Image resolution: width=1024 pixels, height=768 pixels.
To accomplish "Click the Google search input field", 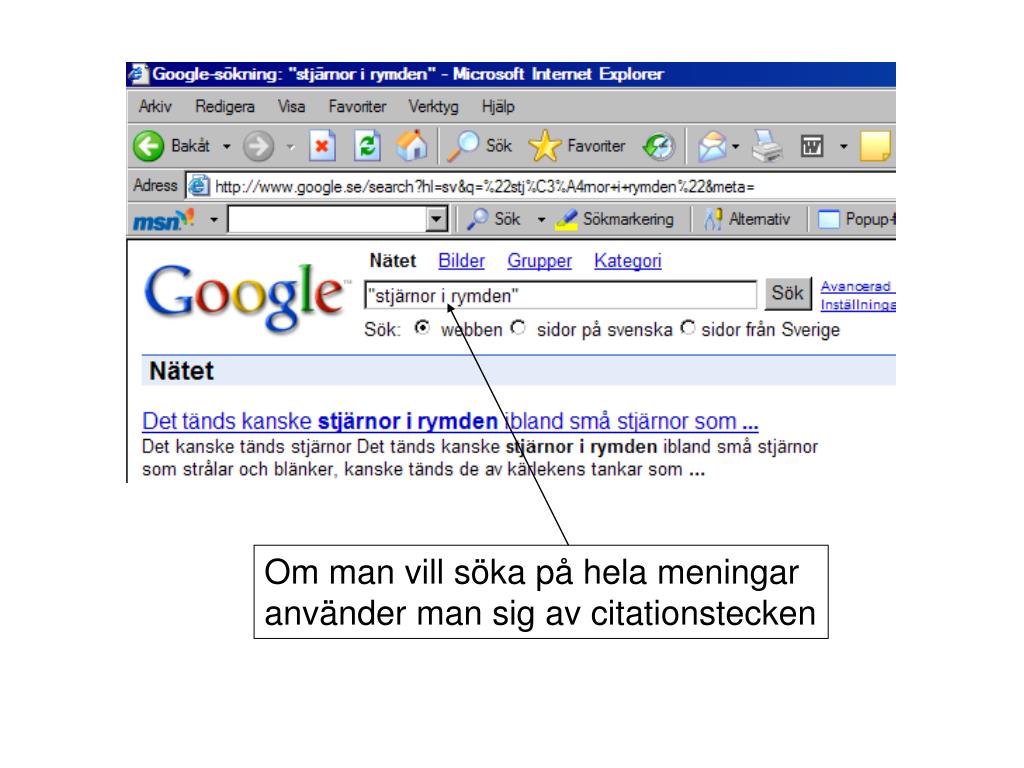I will pos(560,295).
